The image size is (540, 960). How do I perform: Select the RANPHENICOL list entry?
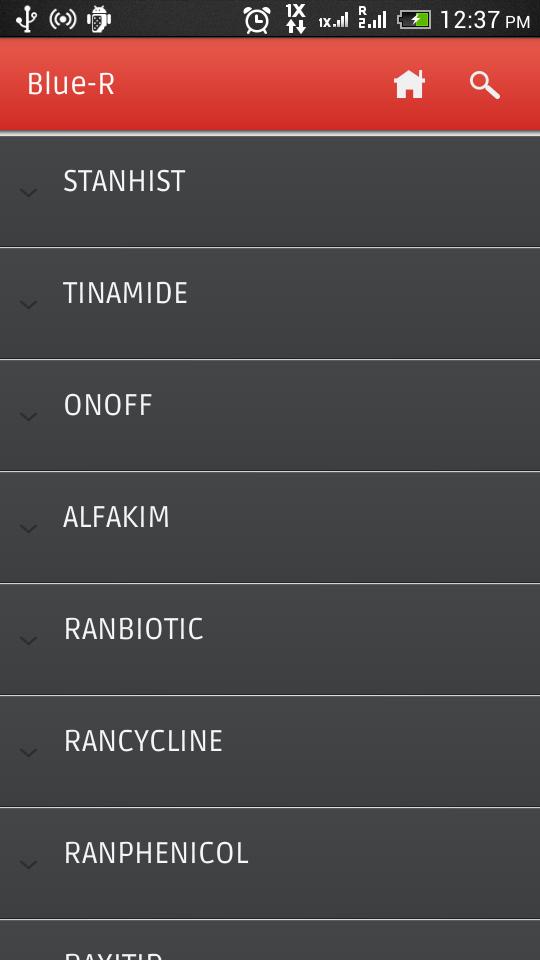click(270, 863)
